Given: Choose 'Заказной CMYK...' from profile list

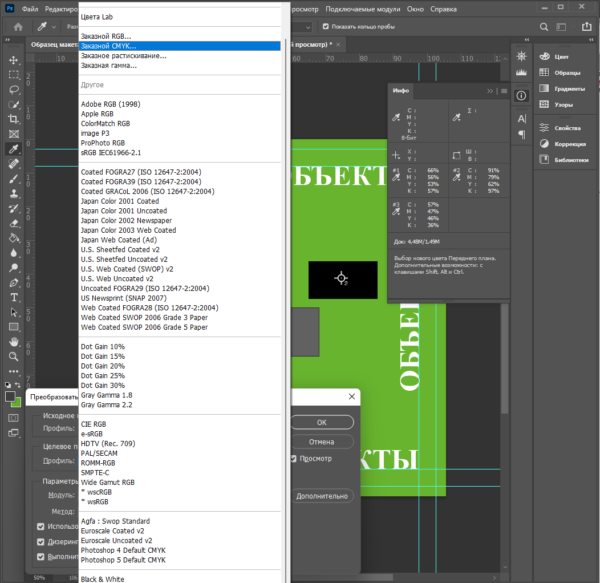Looking at the screenshot, I should 107,46.
